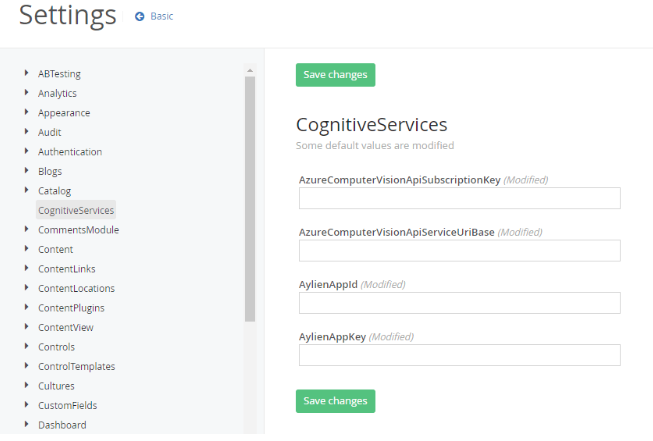Expand the Blogs tree node arrow
Screen dimensions: 653x441
[x=27, y=170]
